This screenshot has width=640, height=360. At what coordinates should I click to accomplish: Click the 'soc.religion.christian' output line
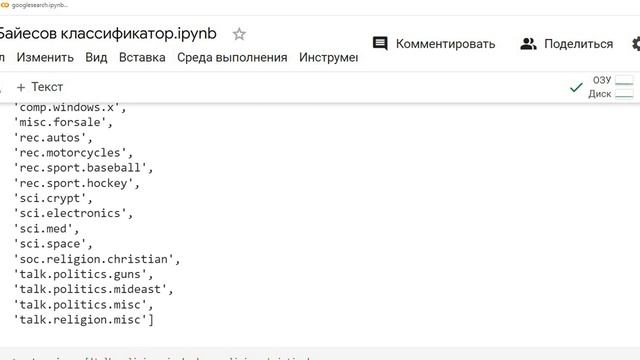pos(97,259)
